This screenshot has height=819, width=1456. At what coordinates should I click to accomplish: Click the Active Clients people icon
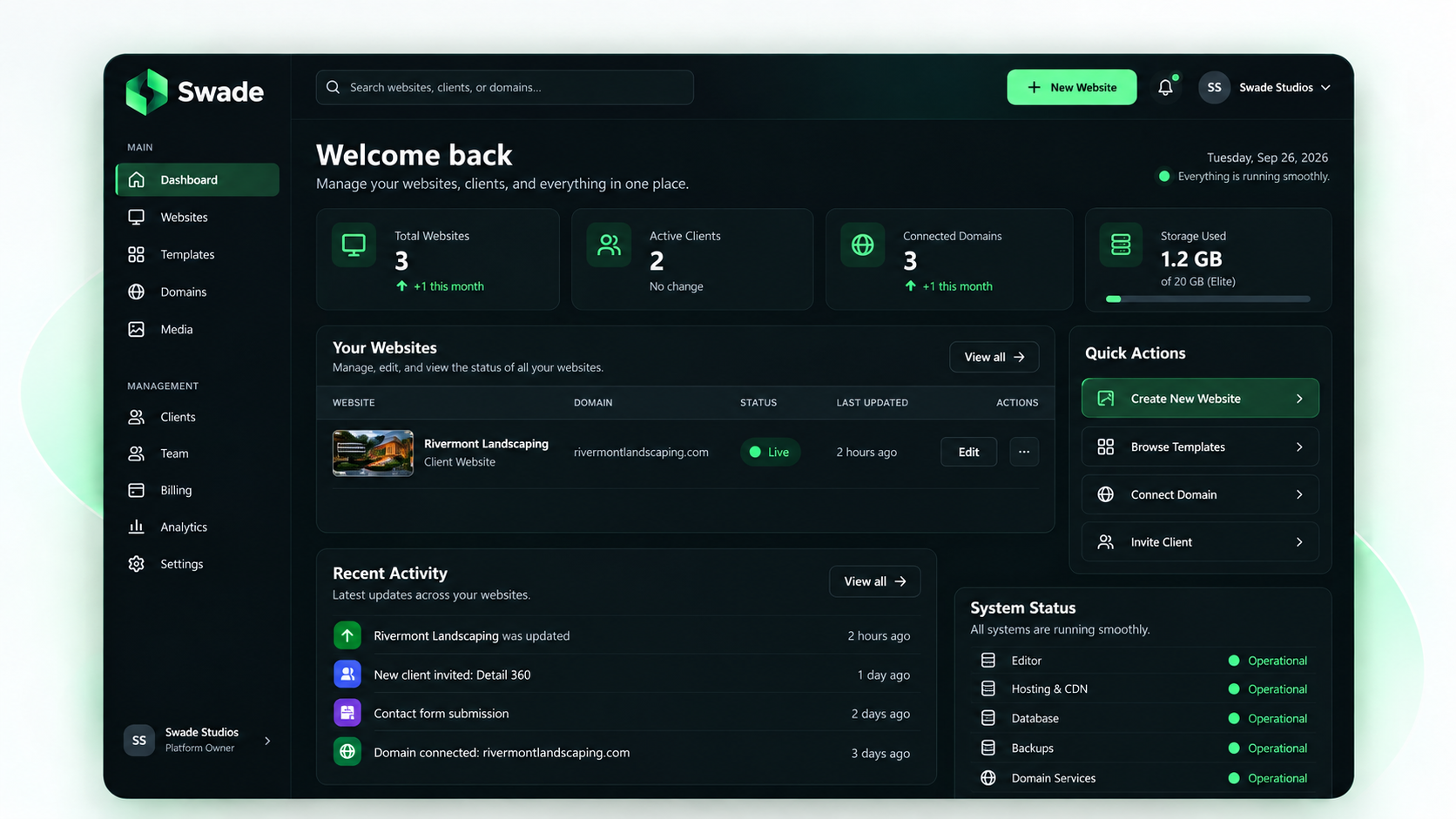click(x=609, y=245)
